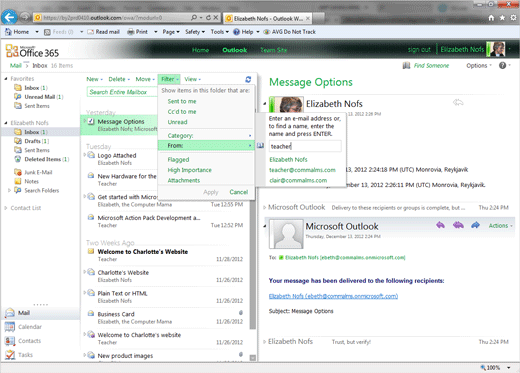This screenshot has width=520, height=373.
Task: Select the Flagged filter option
Action: (x=178, y=160)
